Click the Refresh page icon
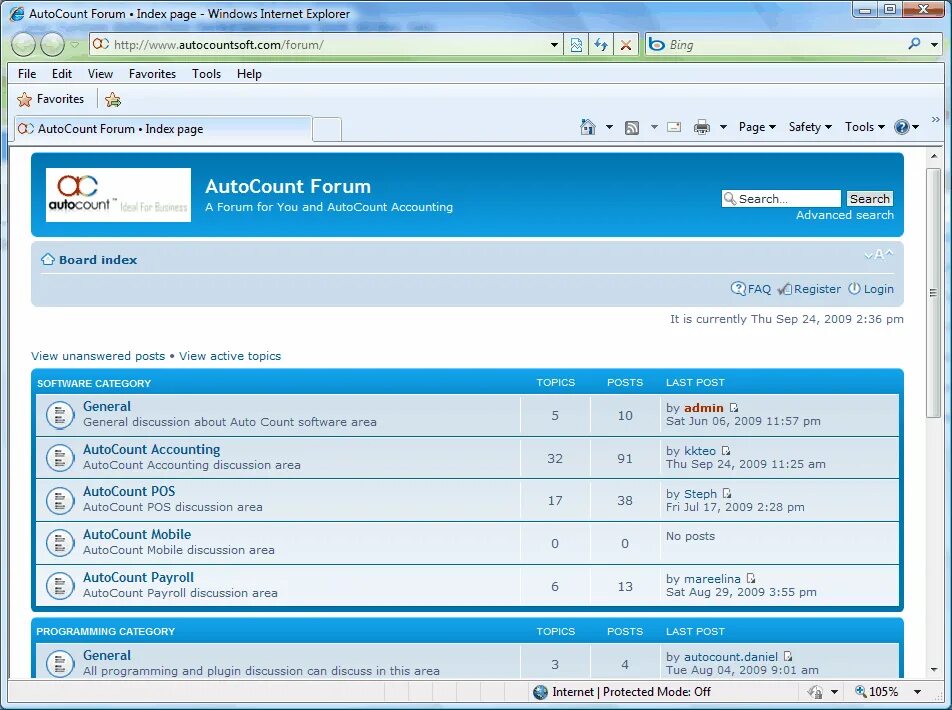Screen dimensions: 952x710 tap(601, 45)
